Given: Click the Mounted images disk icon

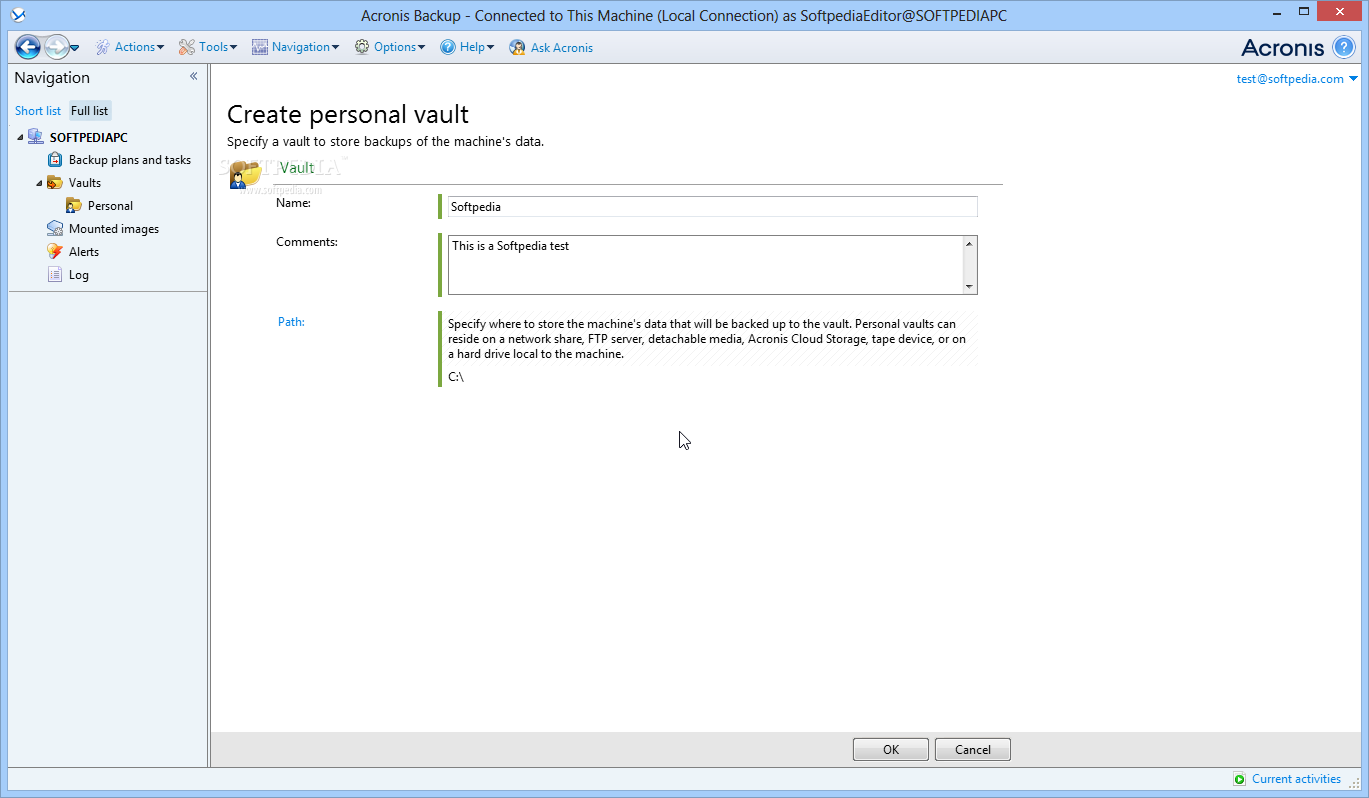Looking at the screenshot, I should [x=55, y=229].
